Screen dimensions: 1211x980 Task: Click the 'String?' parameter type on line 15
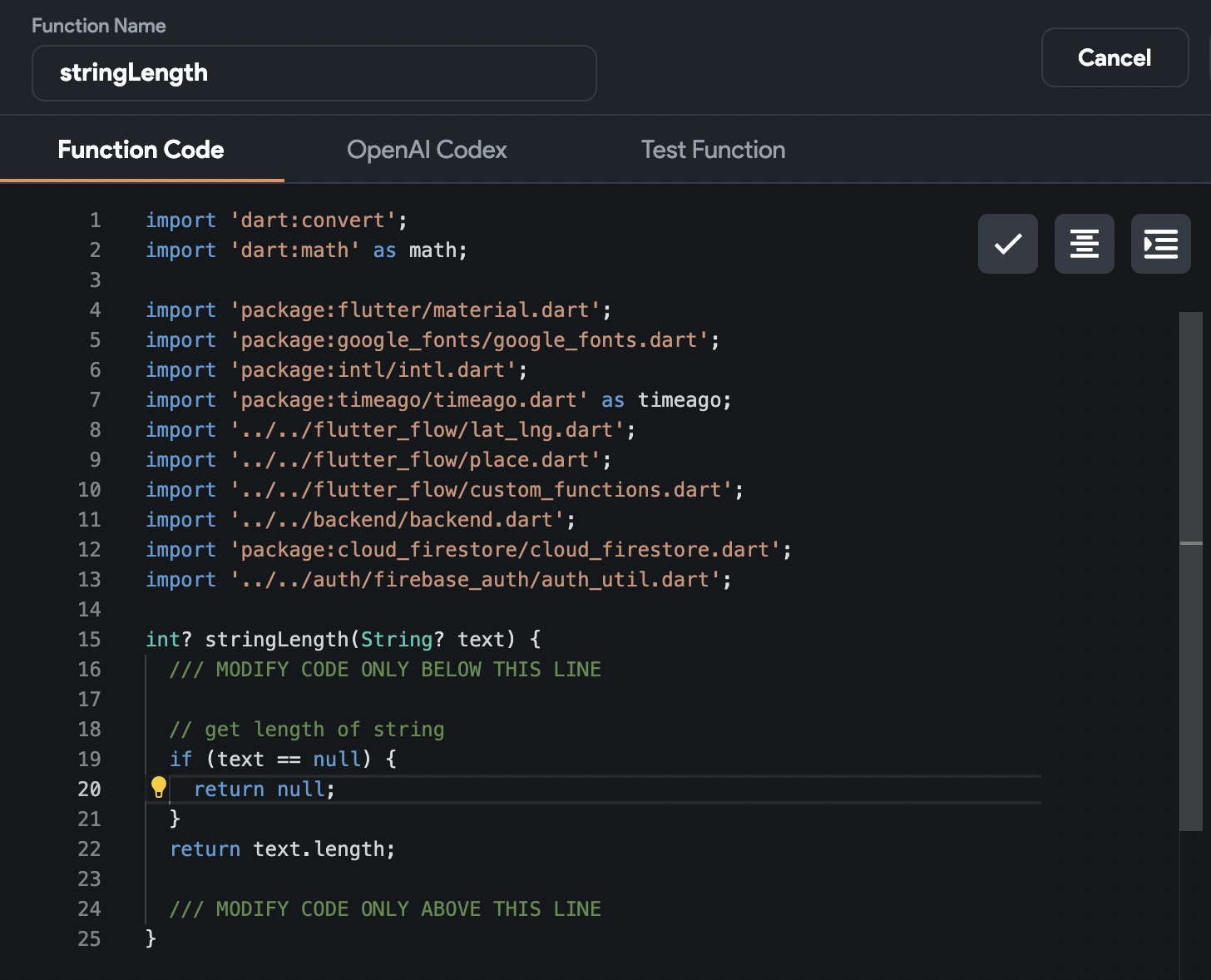click(403, 640)
